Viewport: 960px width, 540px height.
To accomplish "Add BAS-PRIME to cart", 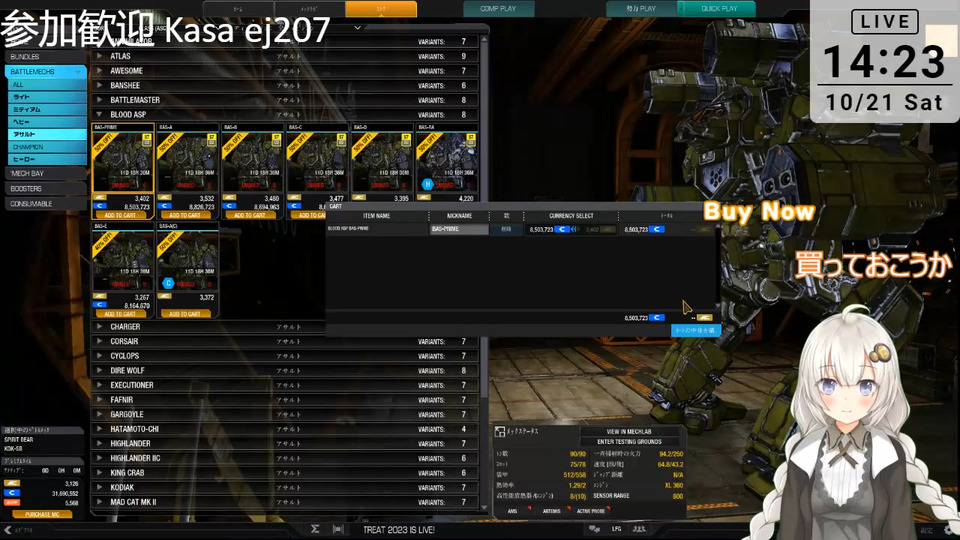I will [x=121, y=216].
